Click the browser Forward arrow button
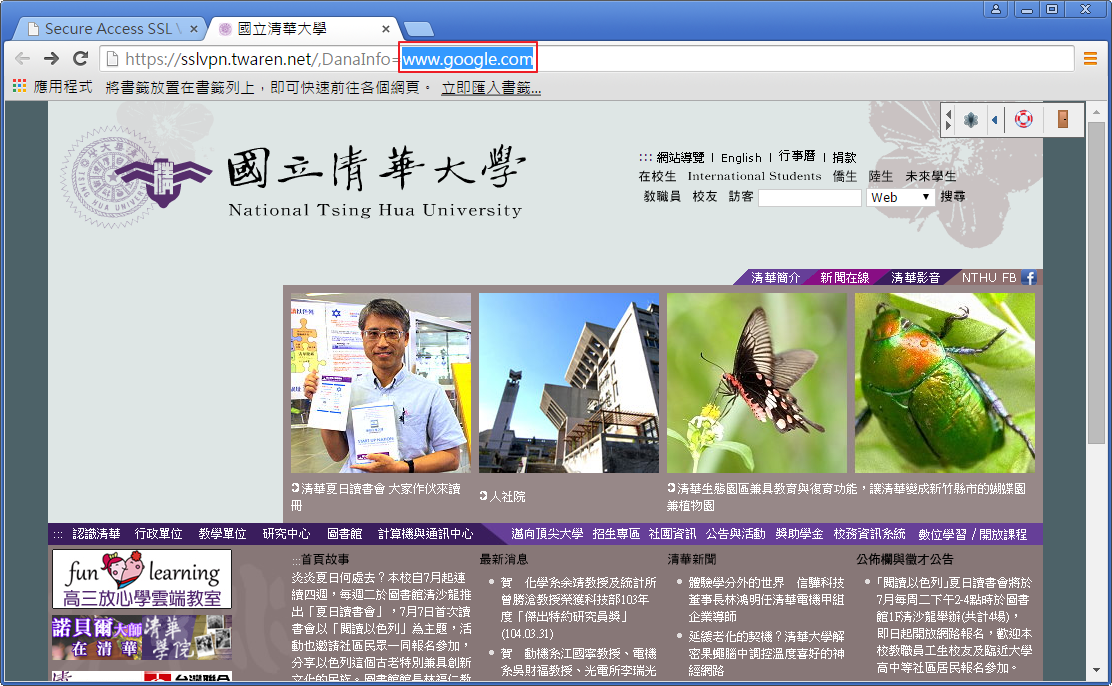Image resolution: width=1112 pixels, height=686 pixels. point(51,59)
